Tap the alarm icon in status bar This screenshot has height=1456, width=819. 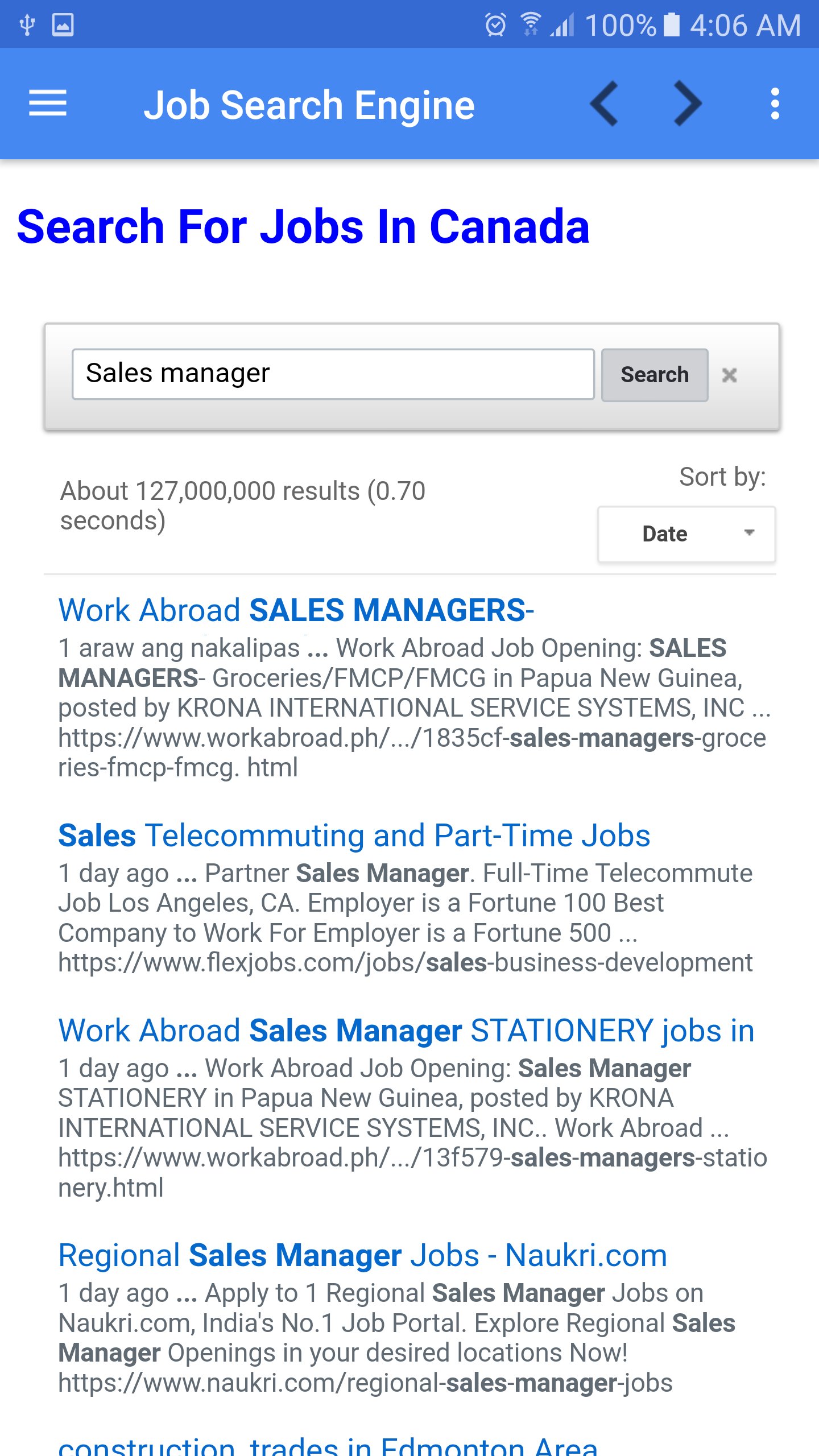pyautogui.click(x=495, y=25)
